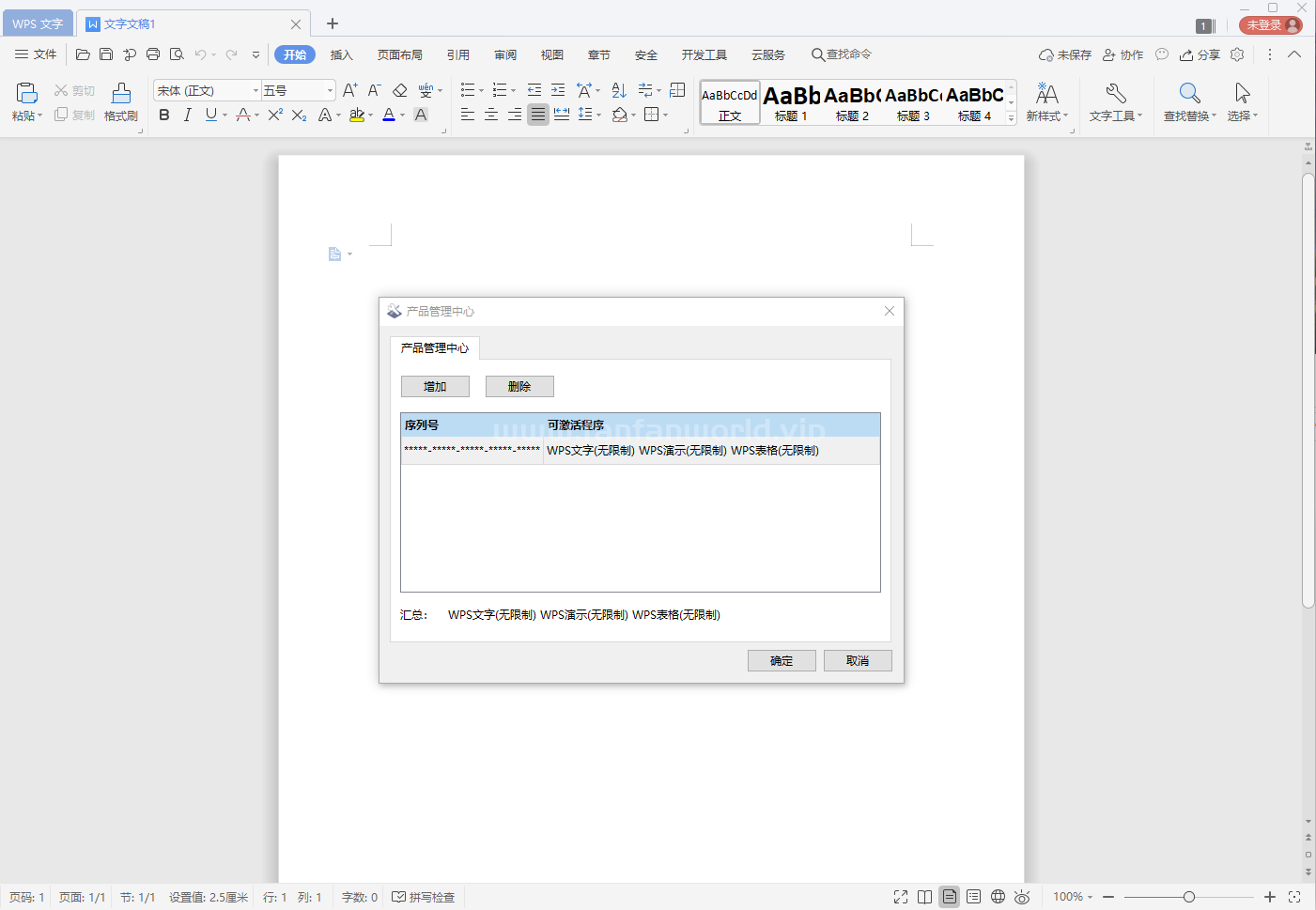
Task: Enable eye protection mode in status bar
Action: pos(1022,897)
